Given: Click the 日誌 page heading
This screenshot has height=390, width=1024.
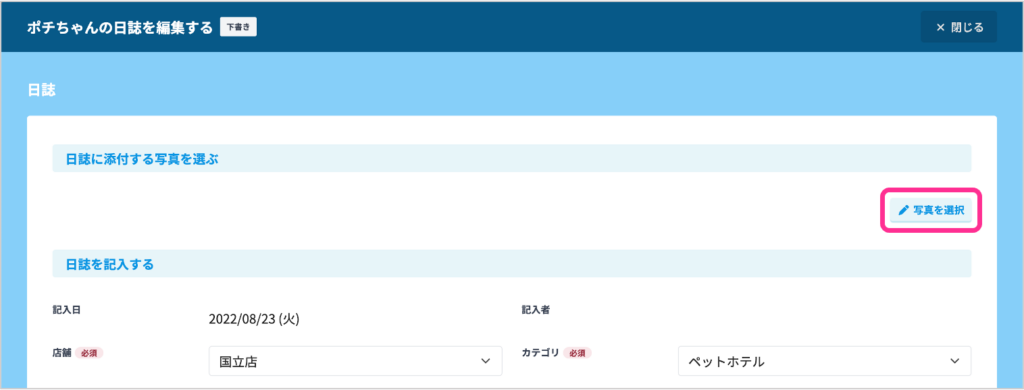Looking at the screenshot, I should [41, 90].
